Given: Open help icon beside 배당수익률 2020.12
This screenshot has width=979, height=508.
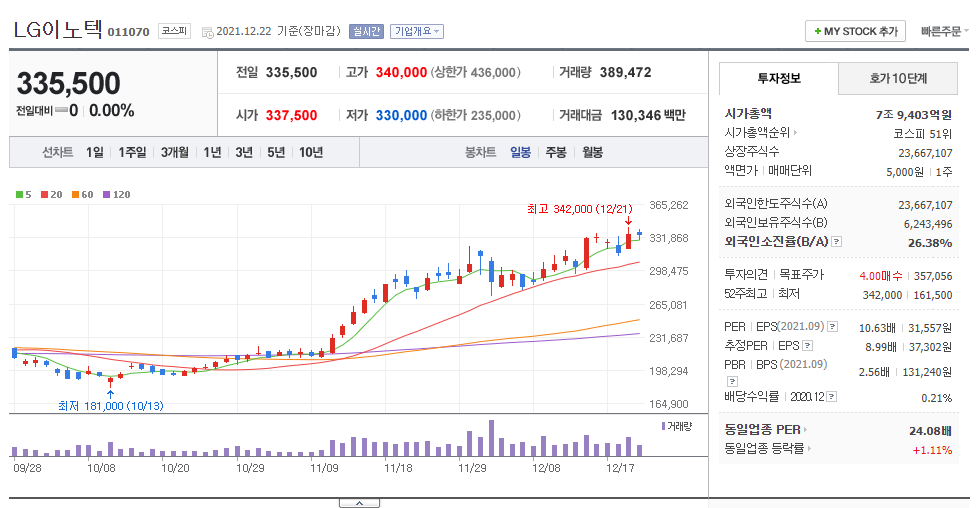Looking at the screenshot, I should pyautogui.click(x=832, y=396).
